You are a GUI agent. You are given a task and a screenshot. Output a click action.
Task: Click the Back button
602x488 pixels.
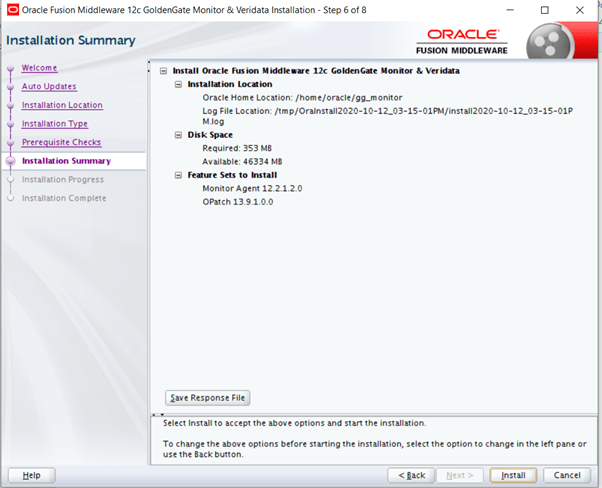409,475
